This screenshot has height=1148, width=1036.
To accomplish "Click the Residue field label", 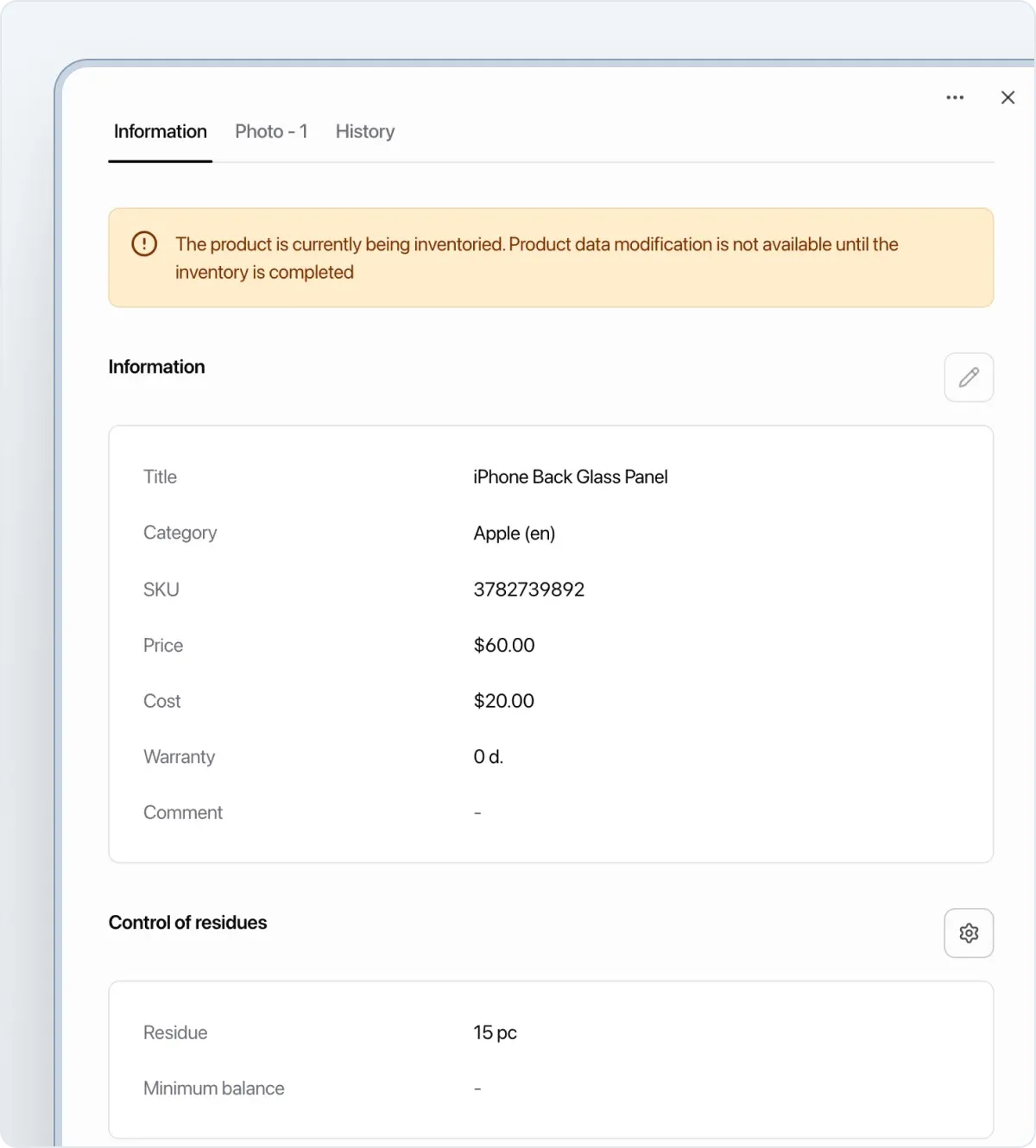I will 175,1032.
